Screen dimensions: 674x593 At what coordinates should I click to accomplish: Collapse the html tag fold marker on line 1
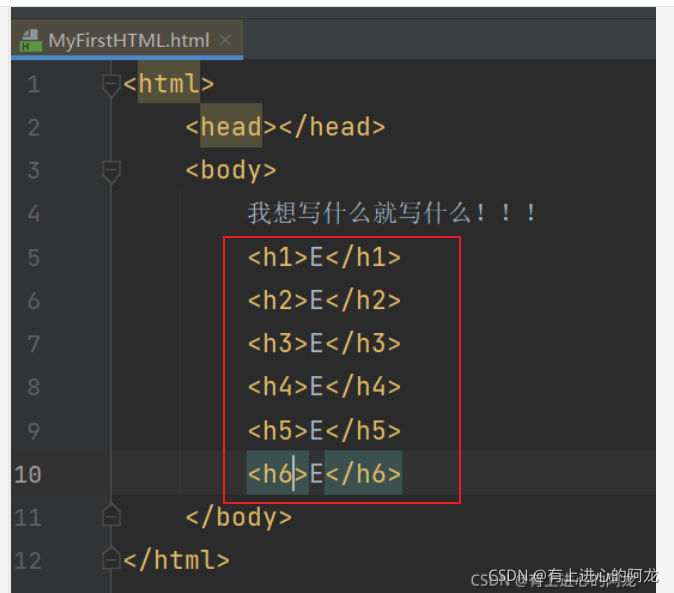coord(111,84)
